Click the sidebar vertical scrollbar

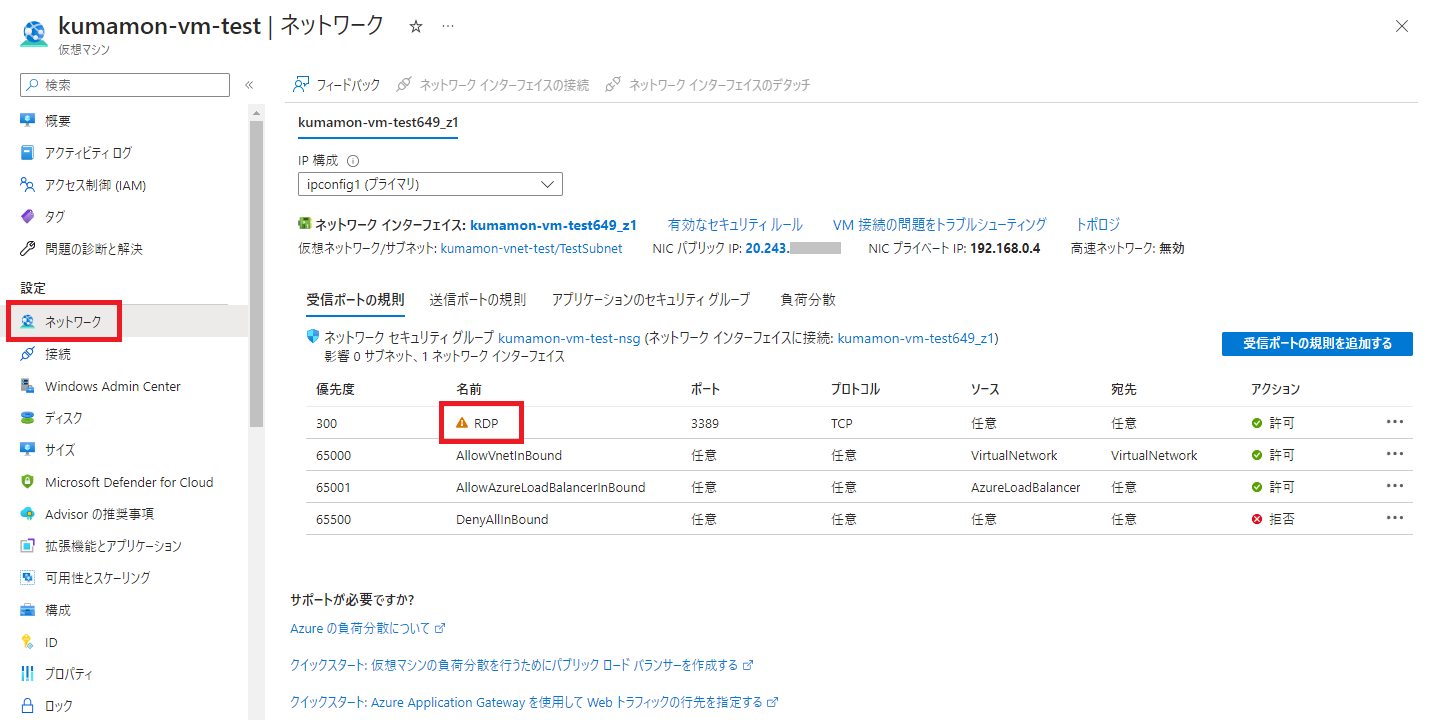click(256, 270)
